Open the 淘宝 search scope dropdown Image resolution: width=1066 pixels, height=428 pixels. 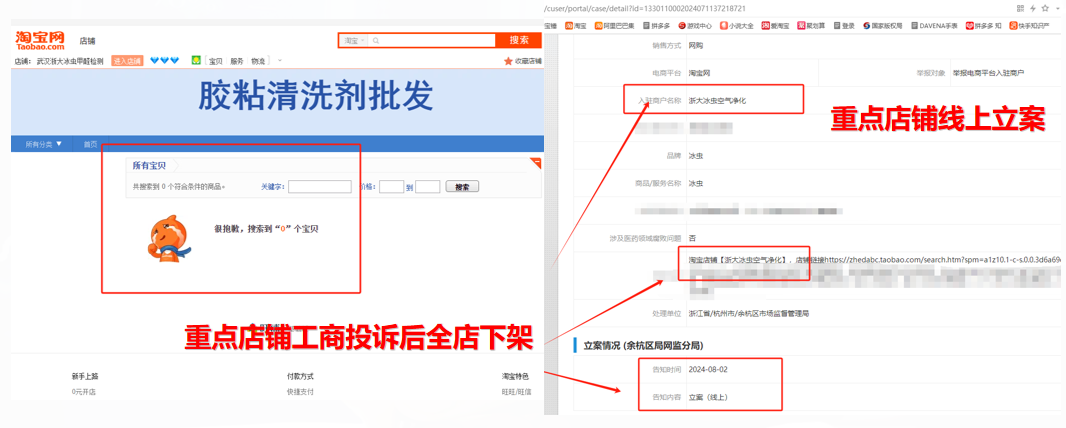354,41
